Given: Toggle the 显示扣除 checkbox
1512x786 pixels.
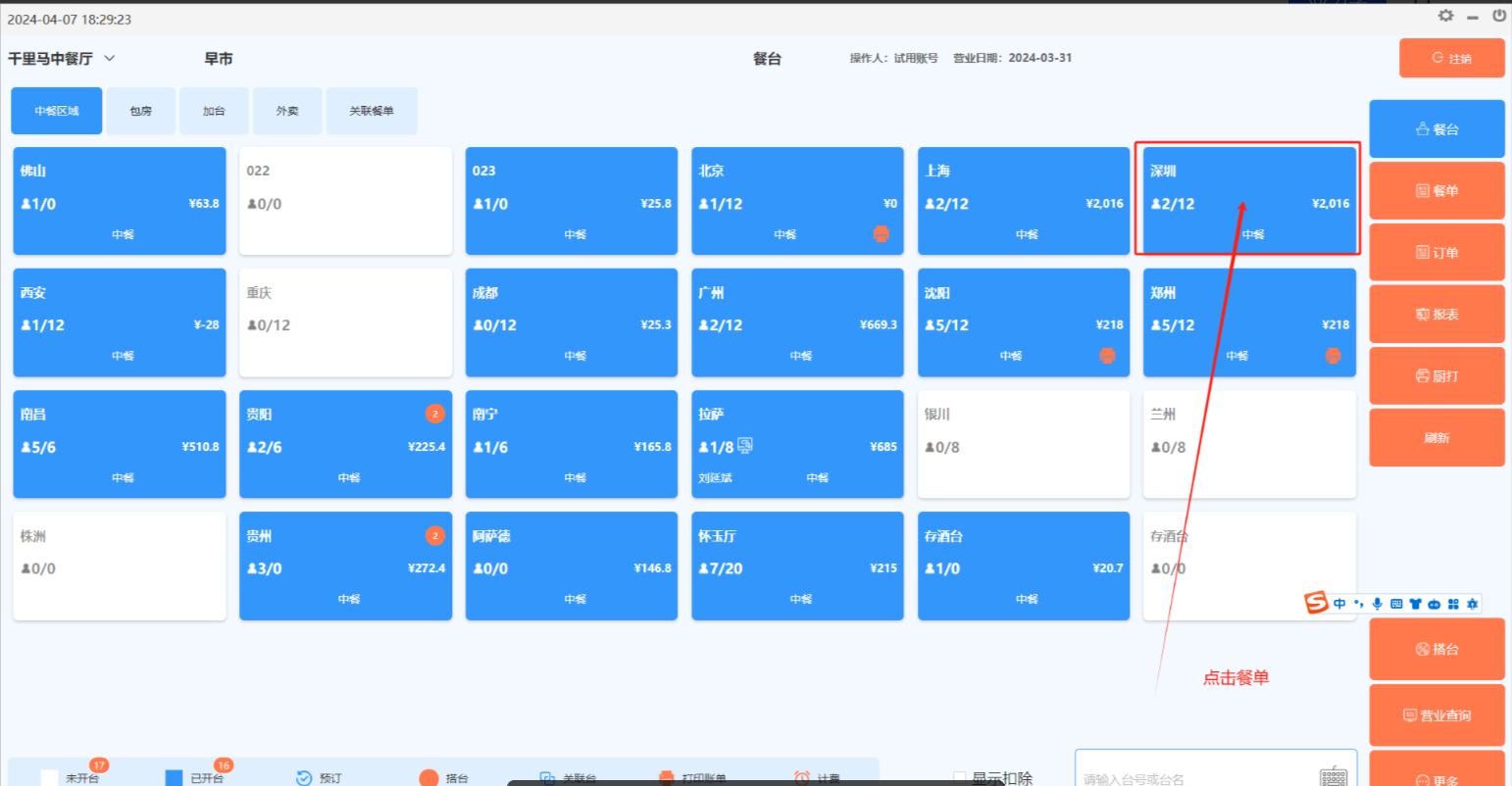Looking at the screenshot, I should [x=960, y=778].
